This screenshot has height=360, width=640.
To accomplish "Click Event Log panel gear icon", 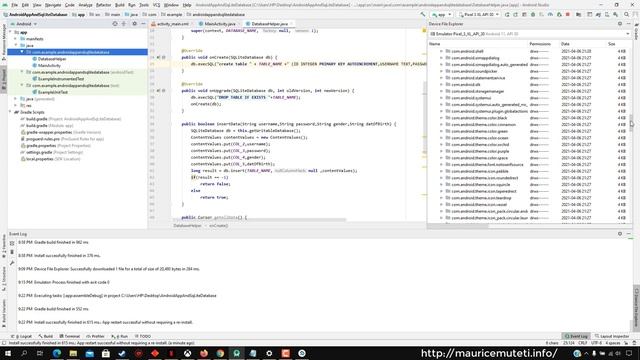I will point(620,234).
